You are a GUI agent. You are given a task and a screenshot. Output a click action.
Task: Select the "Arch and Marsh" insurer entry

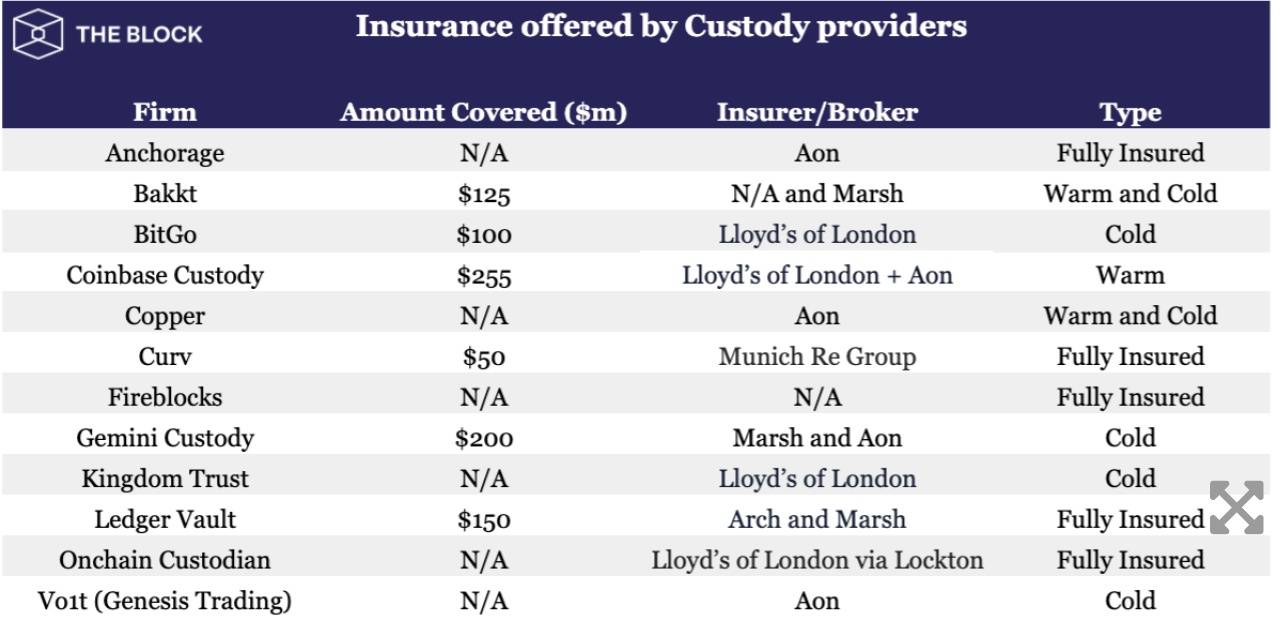coord(817,519)
